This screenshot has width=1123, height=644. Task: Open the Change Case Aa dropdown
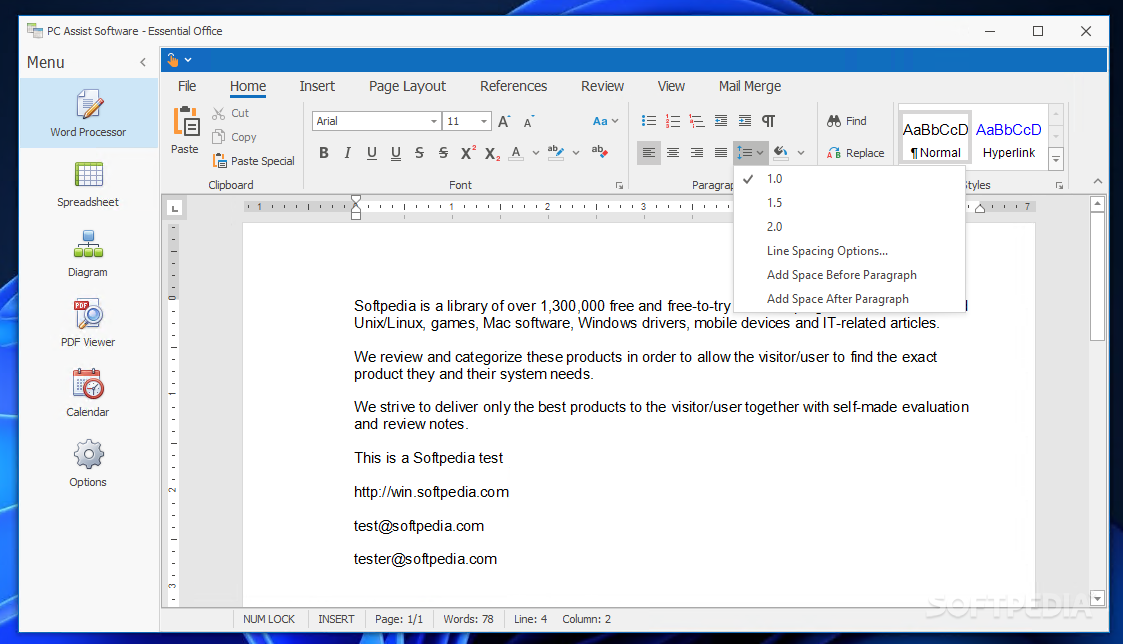click(605, 121)
